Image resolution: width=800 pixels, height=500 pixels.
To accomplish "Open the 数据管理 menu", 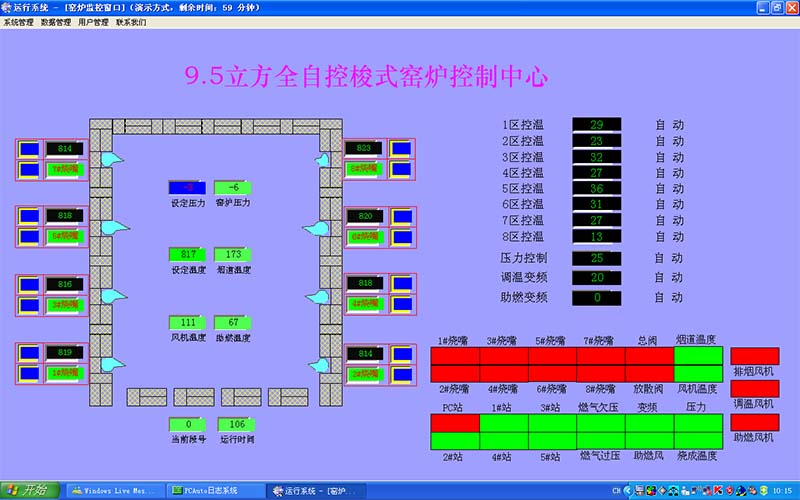I will pos(56,21).
